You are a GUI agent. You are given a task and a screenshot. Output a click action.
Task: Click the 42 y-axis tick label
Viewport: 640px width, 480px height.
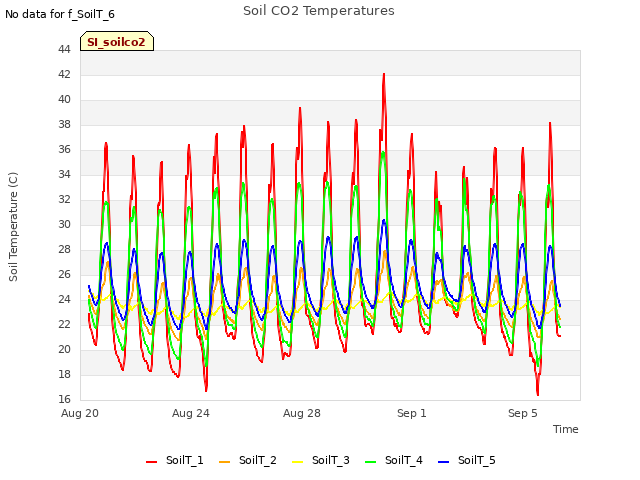[64, 74]
